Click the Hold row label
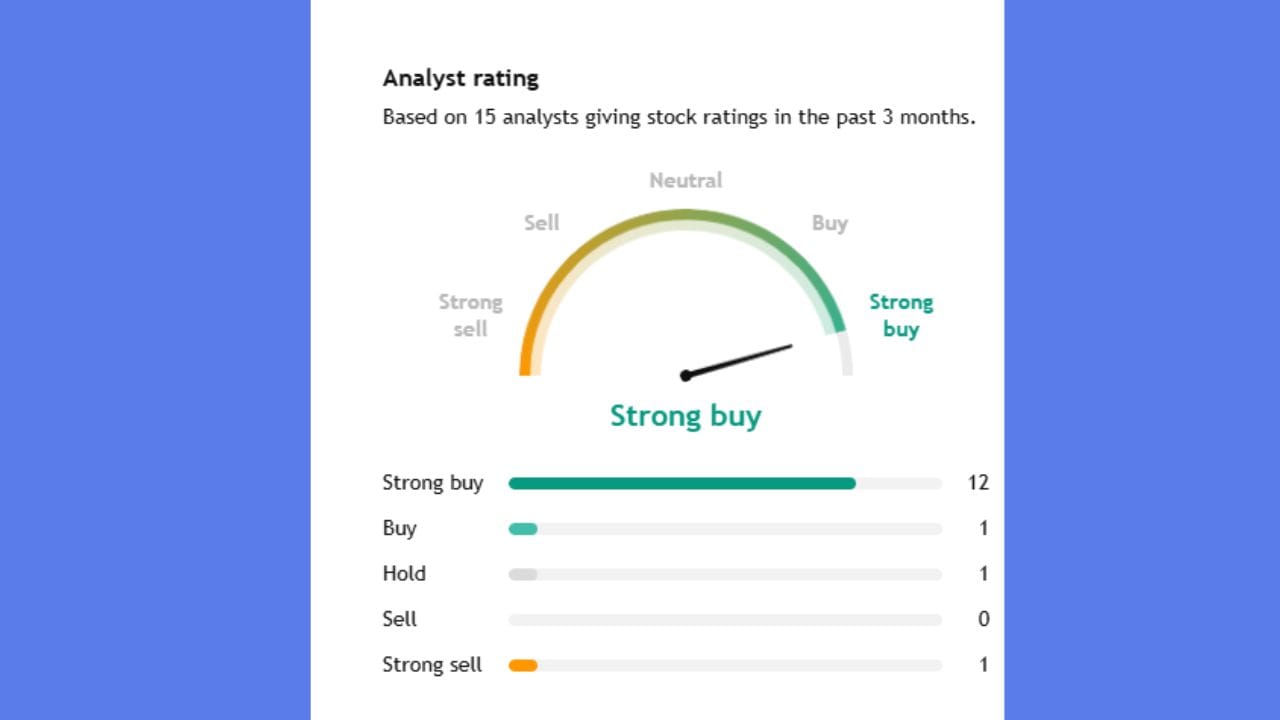The height and width of the screenshot is (720, 1280). point(404,574)
